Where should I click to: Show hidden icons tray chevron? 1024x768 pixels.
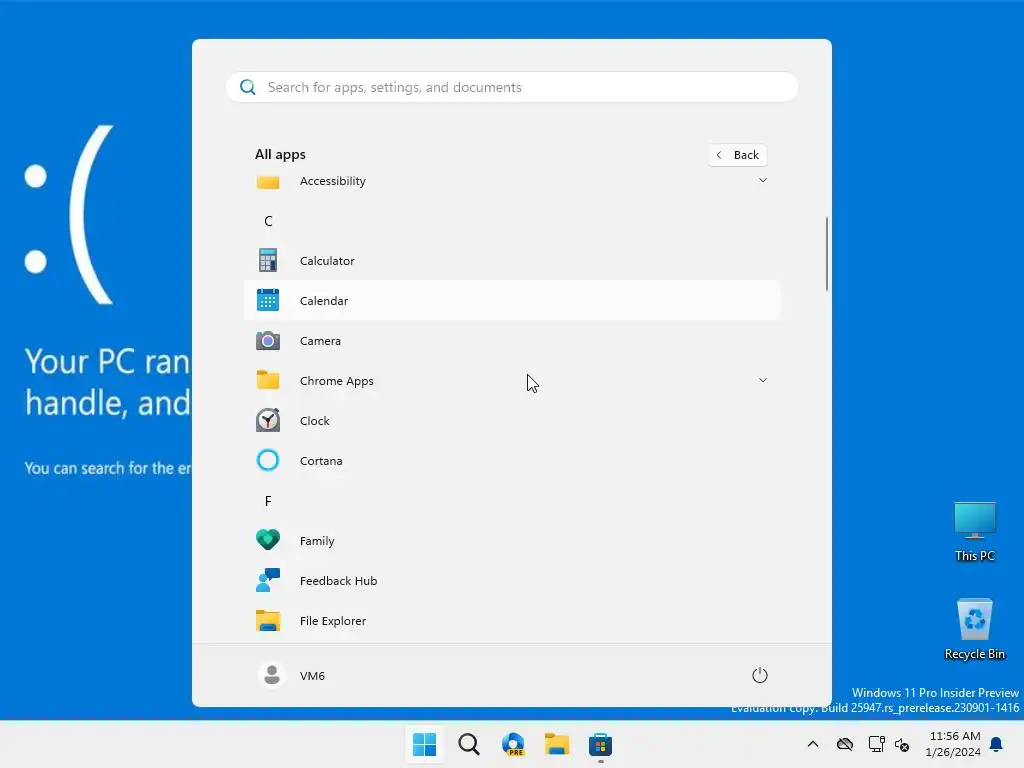pos(813,744)
